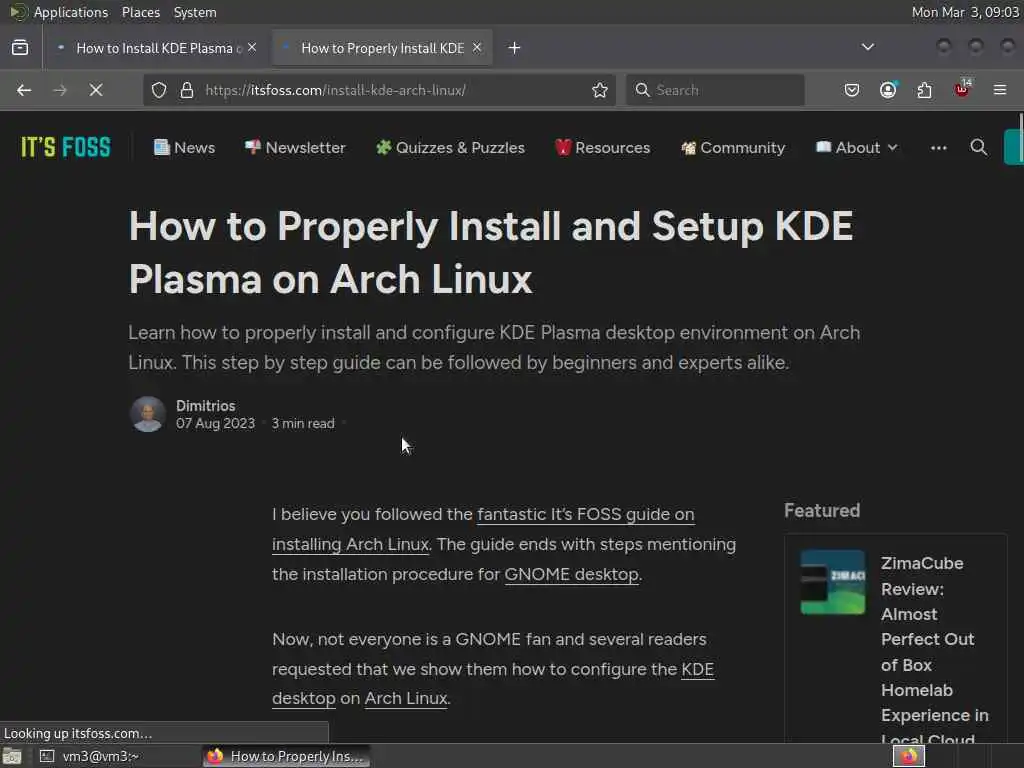Open the ZimaCube Review featured article title
The height and width of the screenshot is (768, 1024).
pos(935,651)
